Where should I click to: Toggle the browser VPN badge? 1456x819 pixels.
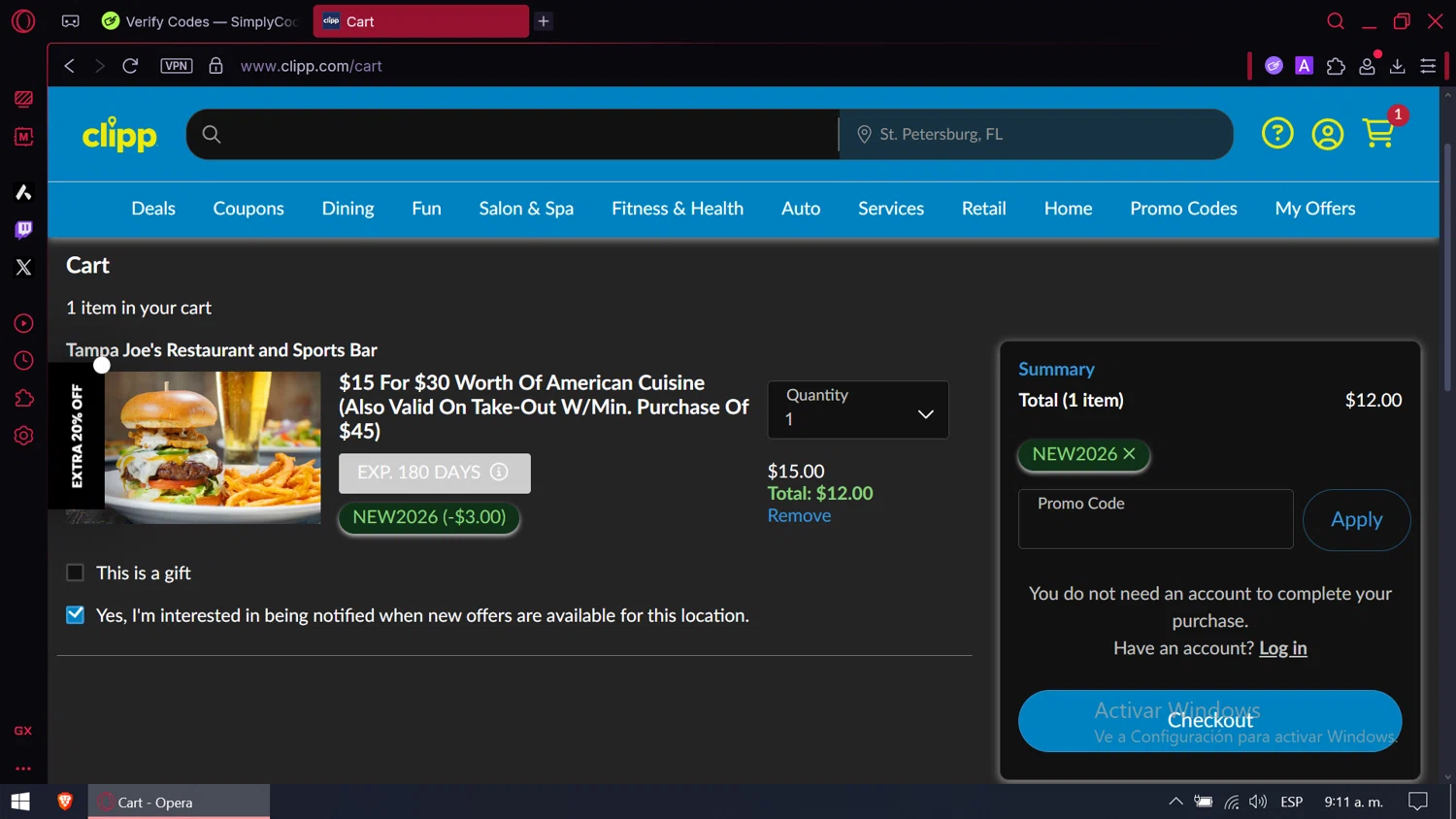pyautogui.click(x=177, y=66)
